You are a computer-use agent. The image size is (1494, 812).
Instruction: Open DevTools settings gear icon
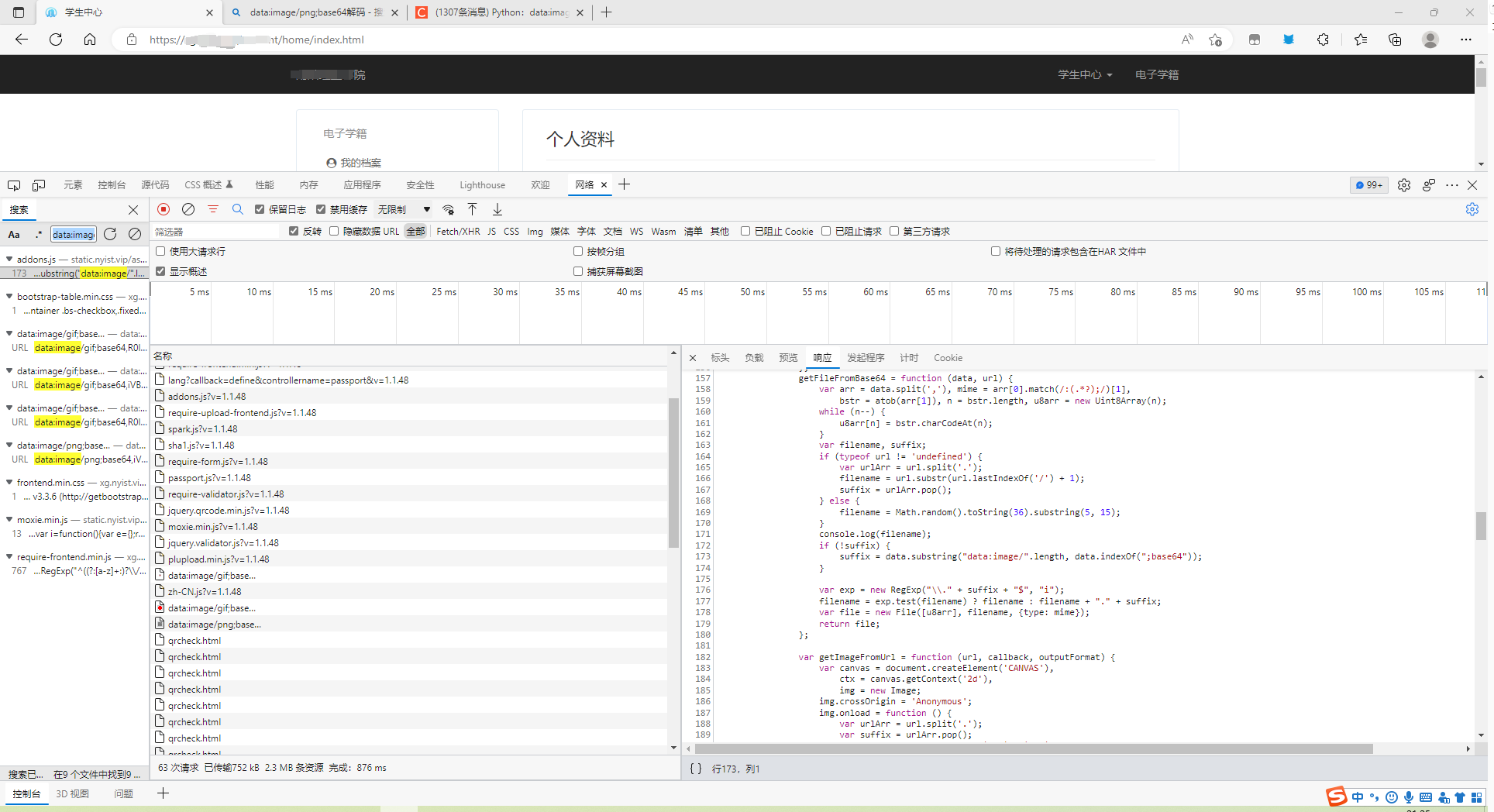tap(1404, 185)
